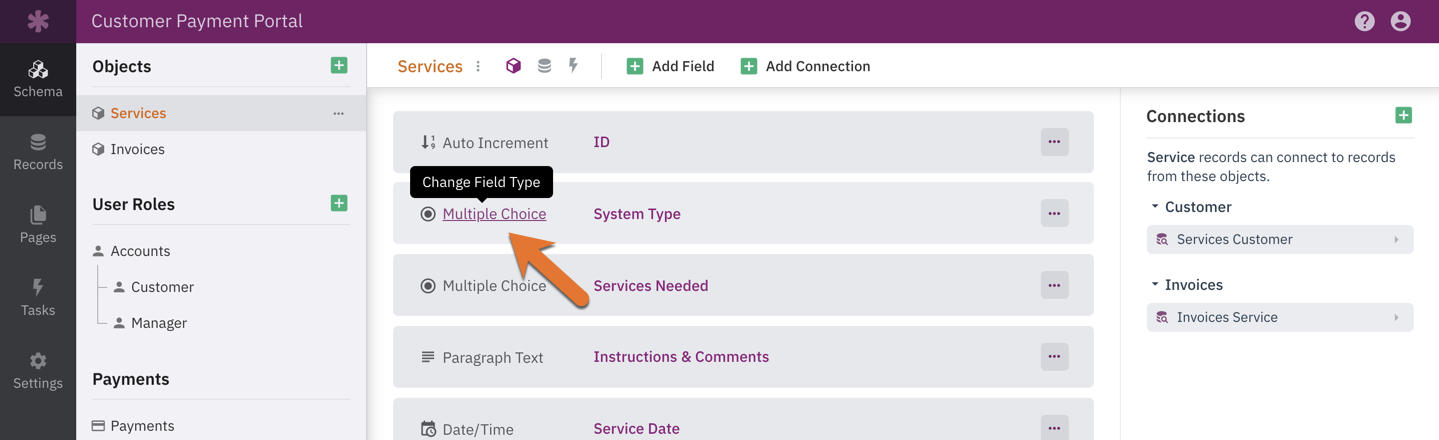This screenshot has height=440, width=1439.
Task: Switch to the Pages section
Action: pos(38,225)
